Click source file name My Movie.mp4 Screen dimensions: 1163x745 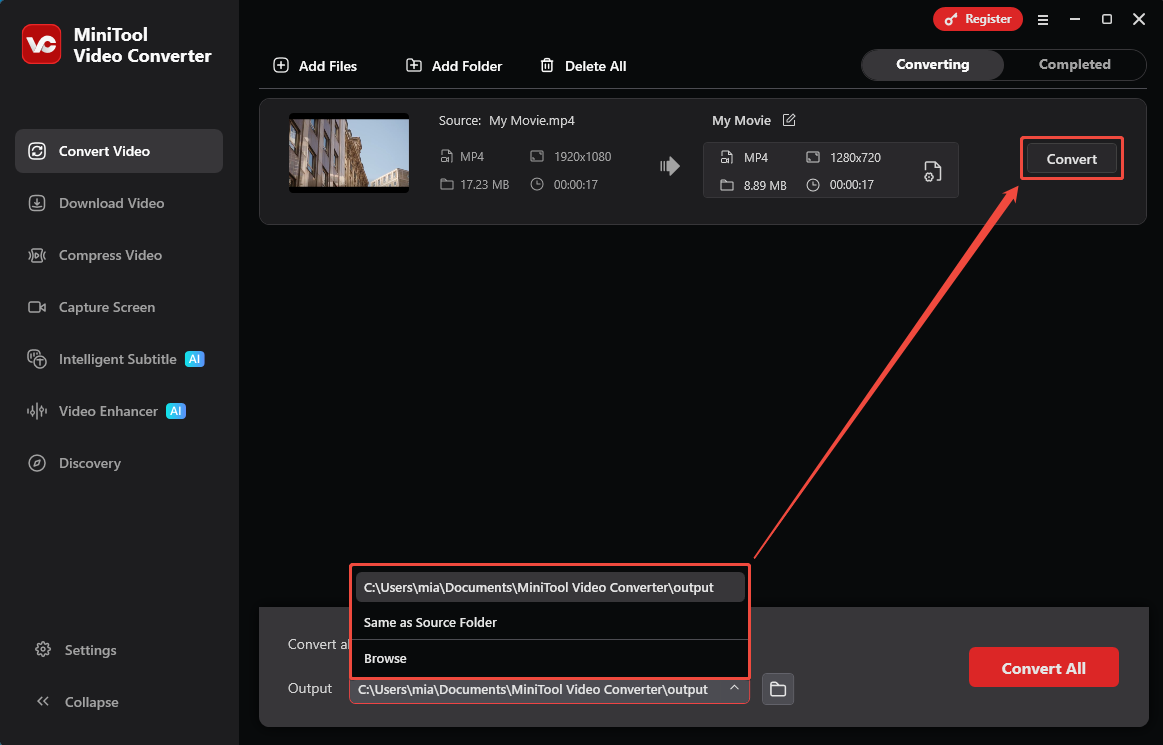coord(532,120)
